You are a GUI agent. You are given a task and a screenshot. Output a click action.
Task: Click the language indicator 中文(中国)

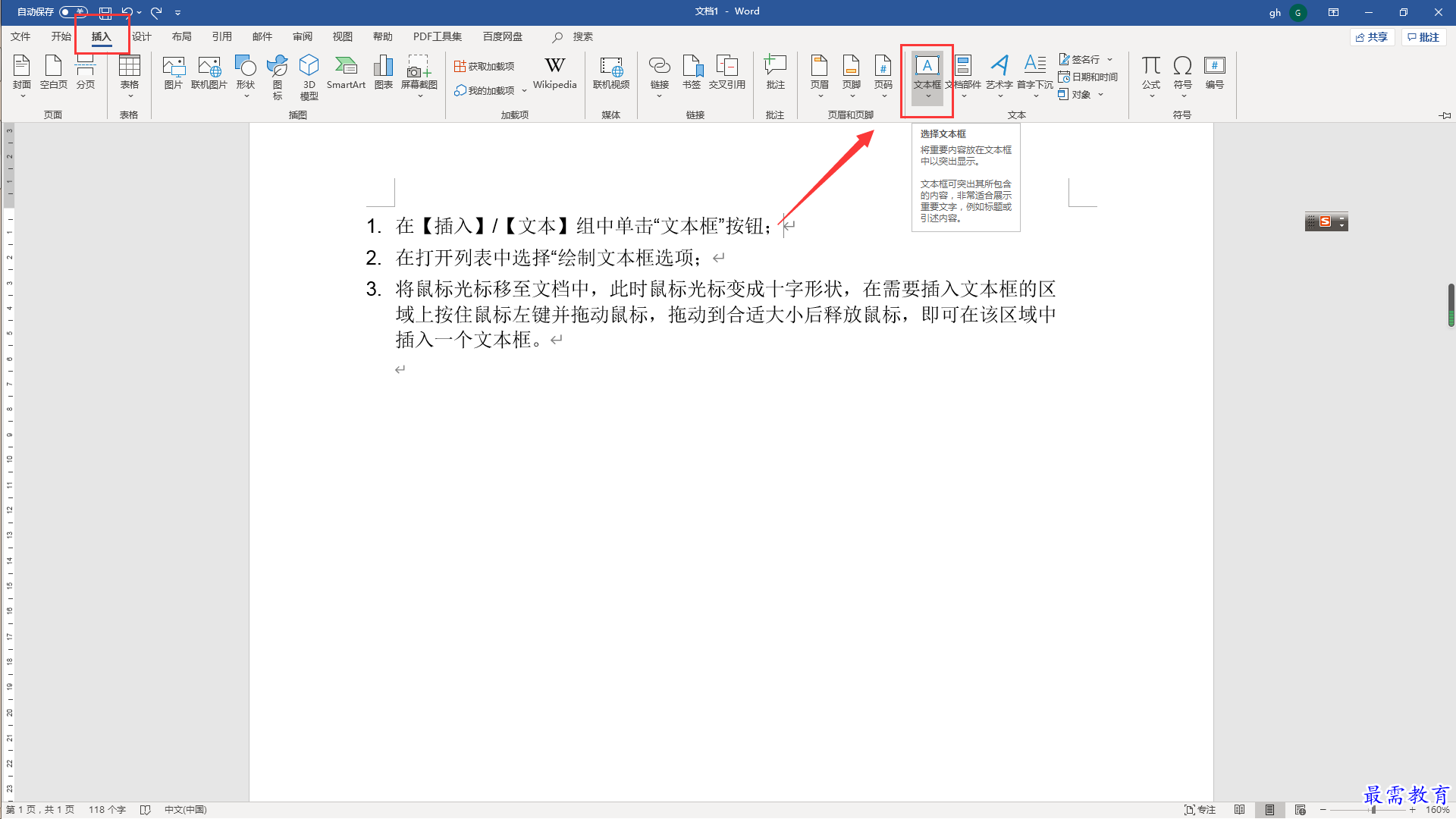coord(186,810)
